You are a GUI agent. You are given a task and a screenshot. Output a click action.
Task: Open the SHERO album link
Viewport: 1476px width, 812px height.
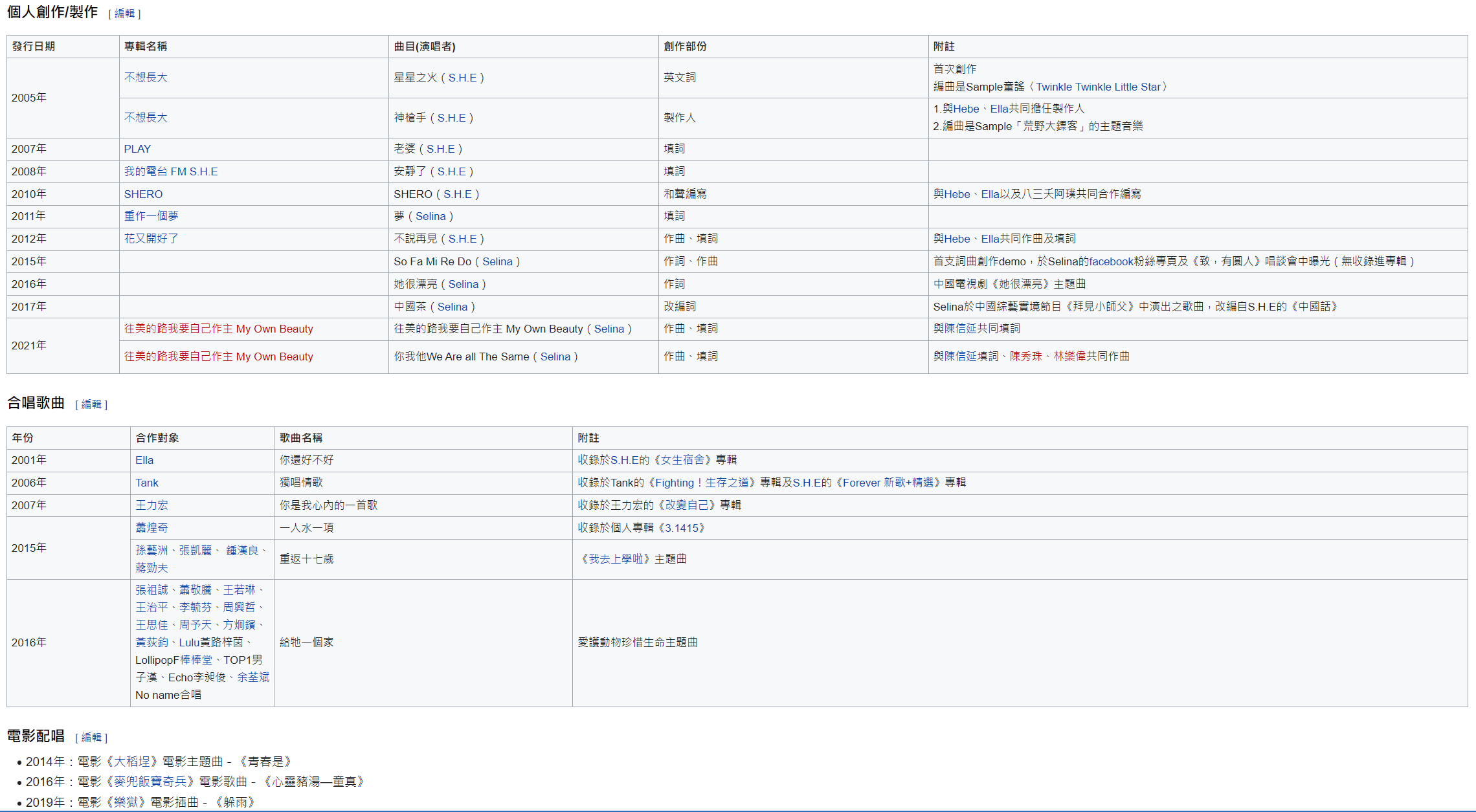[143, 194]
